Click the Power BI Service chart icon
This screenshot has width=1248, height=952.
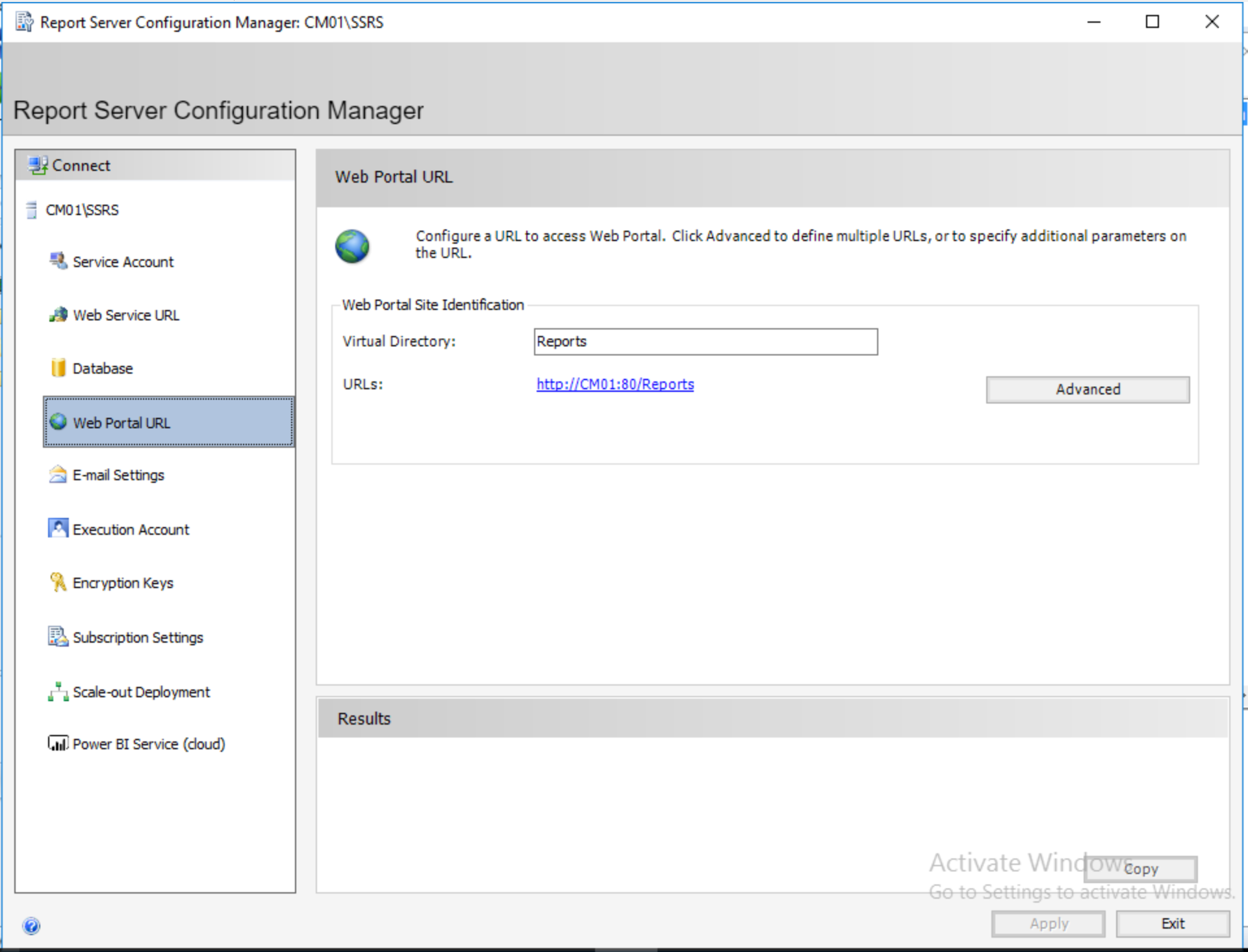pyautogui.click(x=58, y=743)
